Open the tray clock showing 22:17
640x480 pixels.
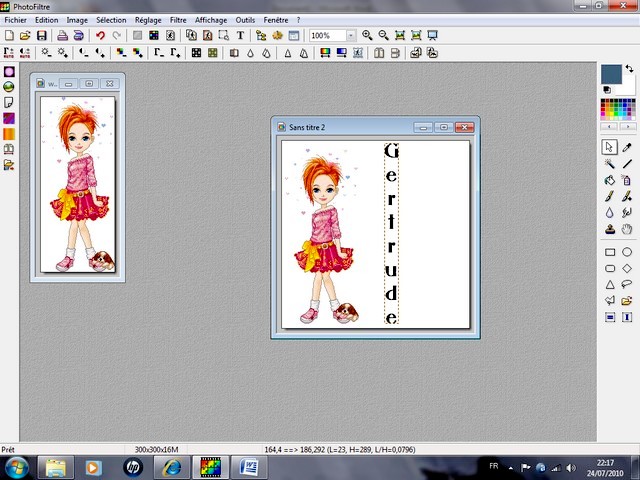coord(605,468)
